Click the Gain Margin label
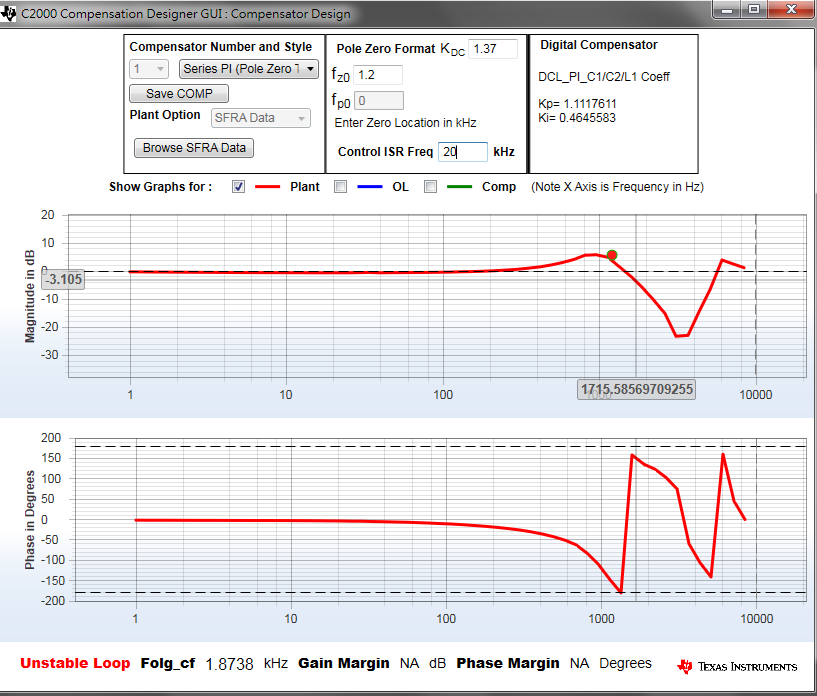 [x=343, y=663]
